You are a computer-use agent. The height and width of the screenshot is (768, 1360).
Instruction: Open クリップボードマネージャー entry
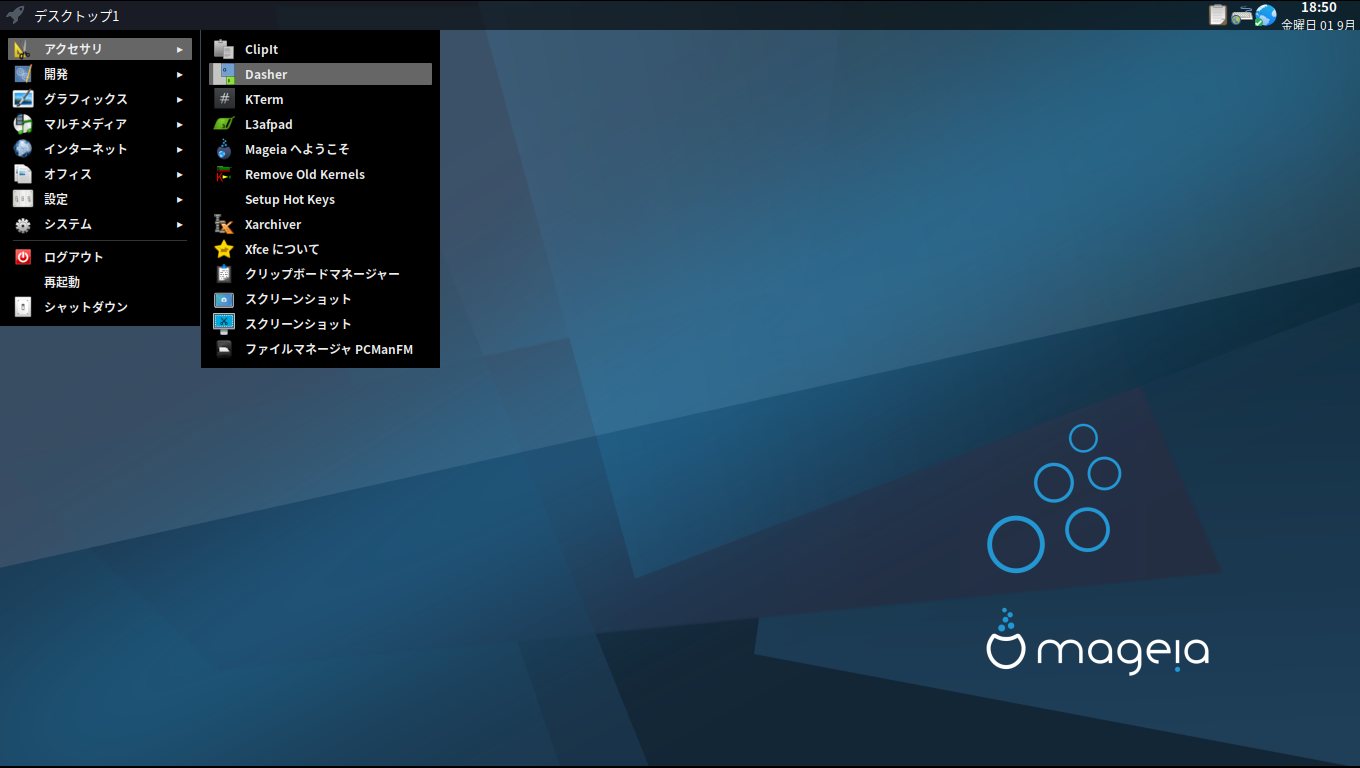320,274
